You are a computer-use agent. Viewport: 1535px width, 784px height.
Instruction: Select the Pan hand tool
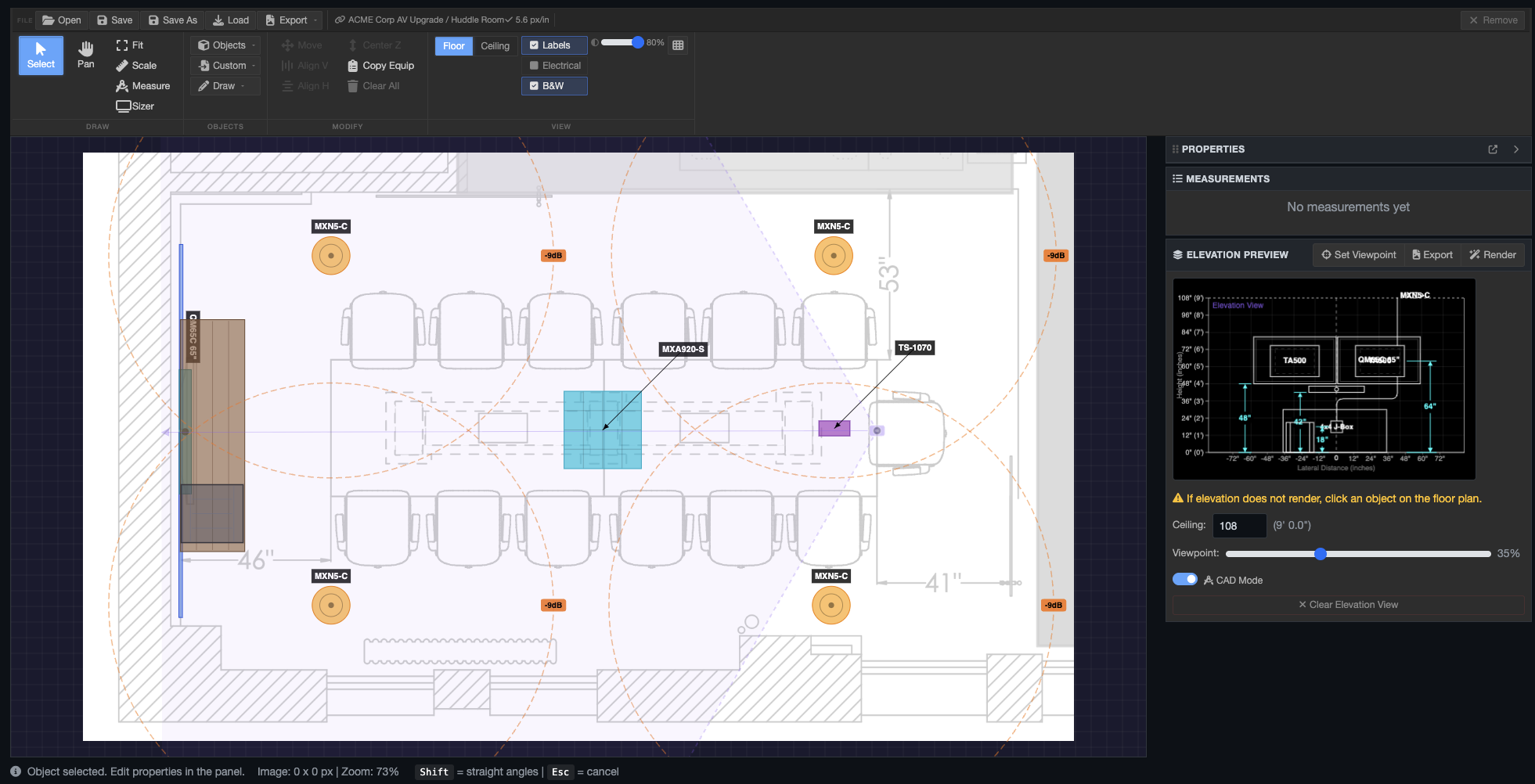coord(85,55)
